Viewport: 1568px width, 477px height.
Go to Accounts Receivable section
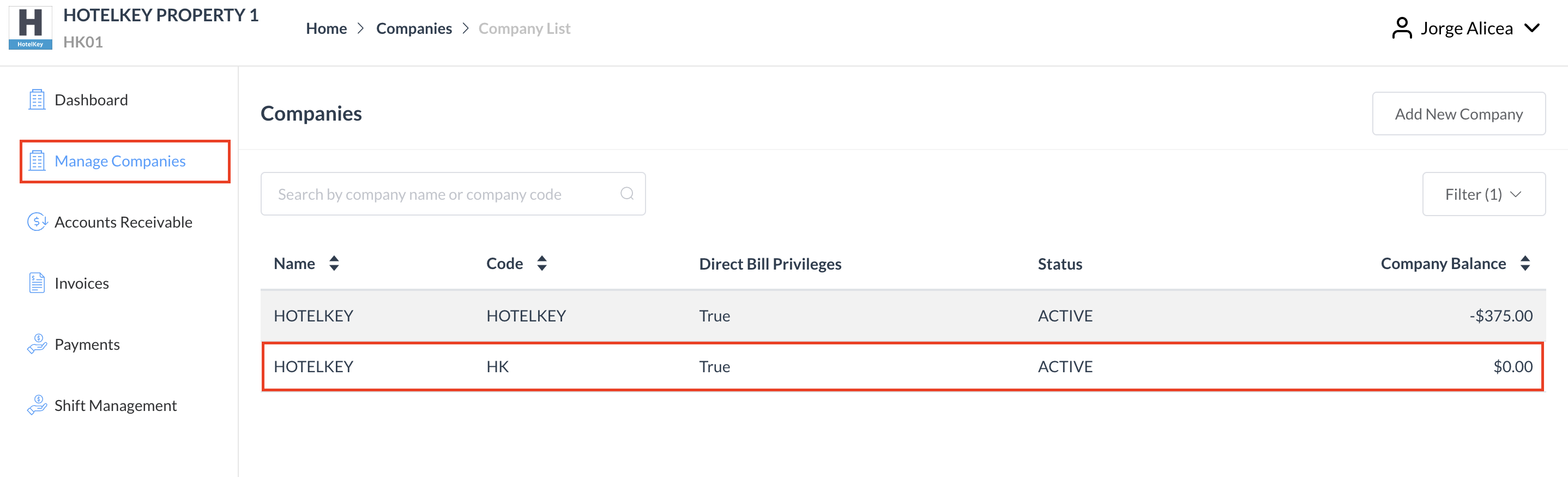pyautogui.click(x=123, y=222)
